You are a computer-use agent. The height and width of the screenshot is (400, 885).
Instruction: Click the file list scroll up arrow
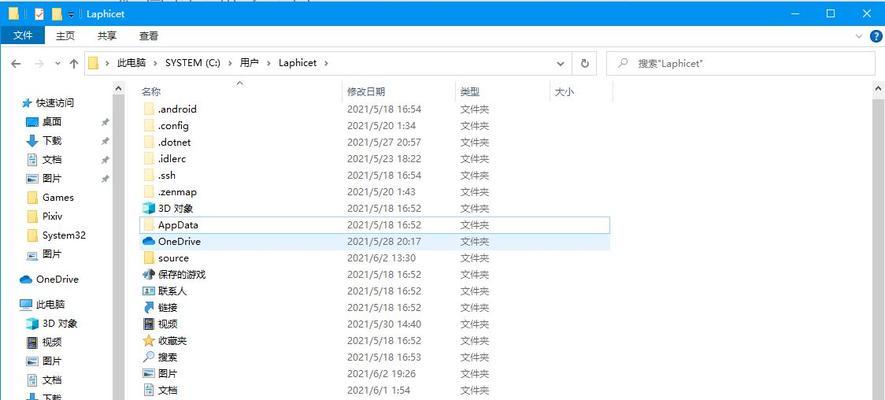click(x=879, y=89)
